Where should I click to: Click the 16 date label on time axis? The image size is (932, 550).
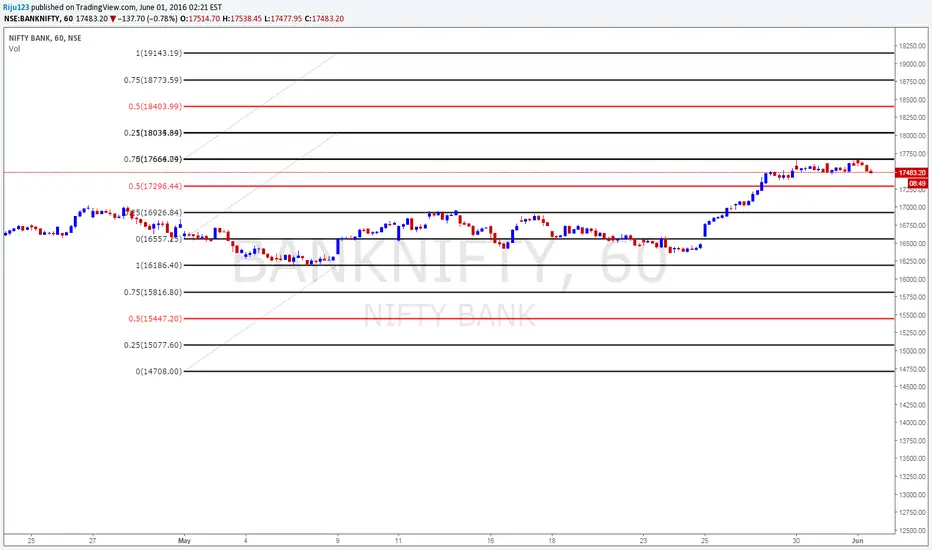[x=490, y=540]
